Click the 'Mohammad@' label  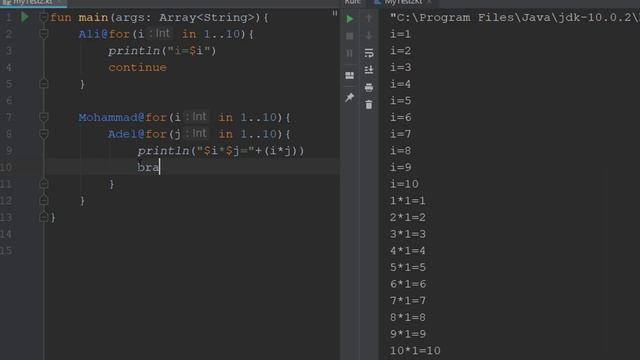click(111, 117)
